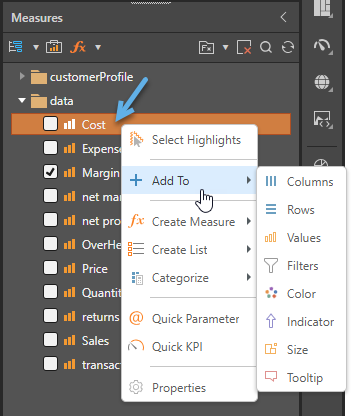This screenshot has height=416, width=362.
Task: Open dropdown arrow next to fx icon
Action: coord(98,47)
